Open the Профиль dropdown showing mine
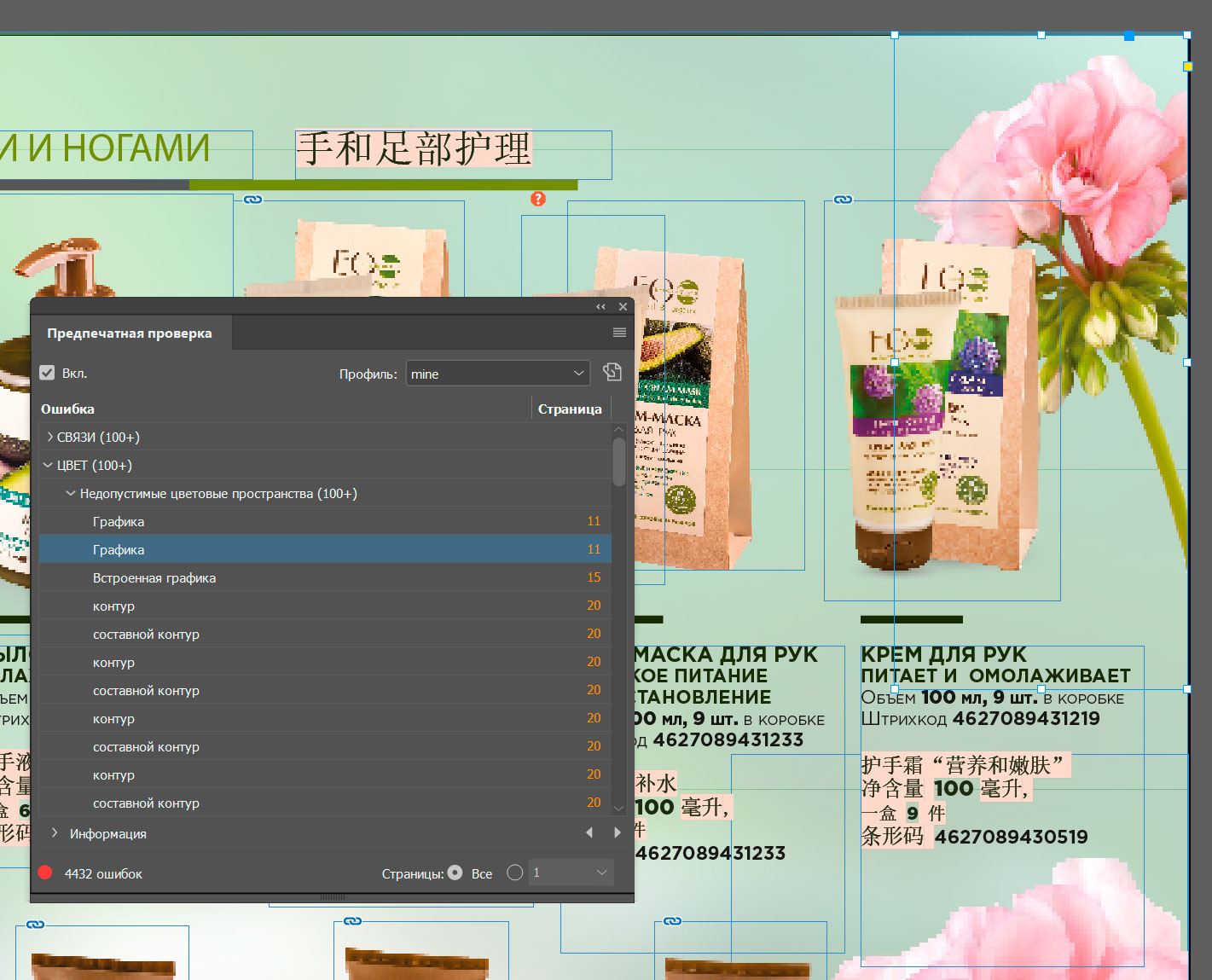 pyautogui.click(x=498, y=374)
